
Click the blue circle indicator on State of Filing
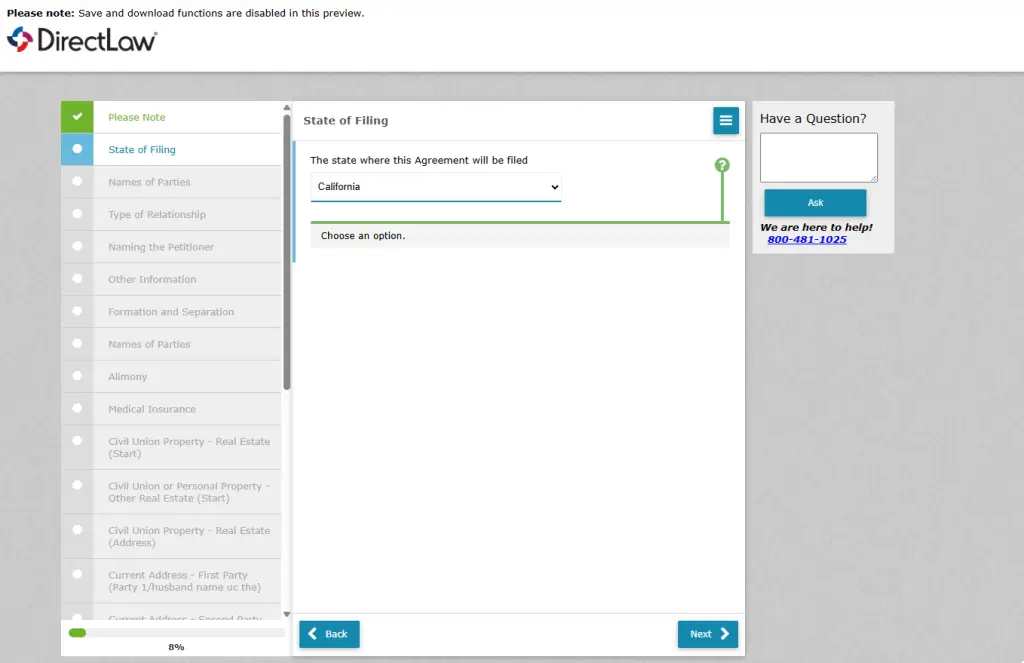77,149
